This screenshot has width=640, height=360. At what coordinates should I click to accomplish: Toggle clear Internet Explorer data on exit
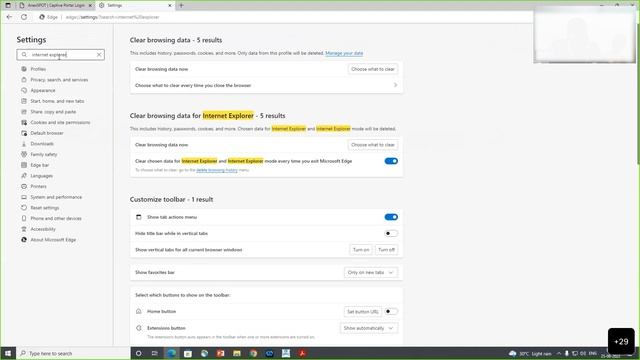pos(391,161)
